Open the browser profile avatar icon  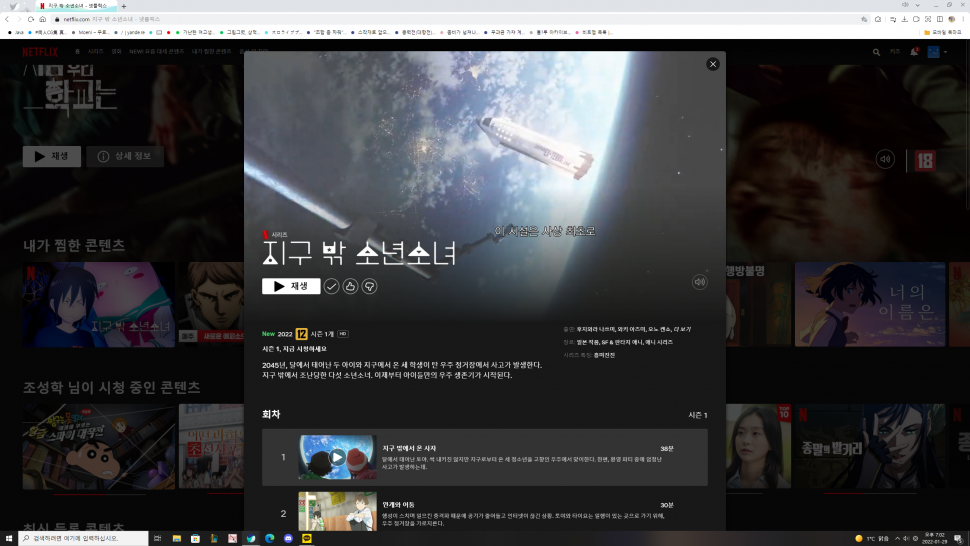coord(951,19)
